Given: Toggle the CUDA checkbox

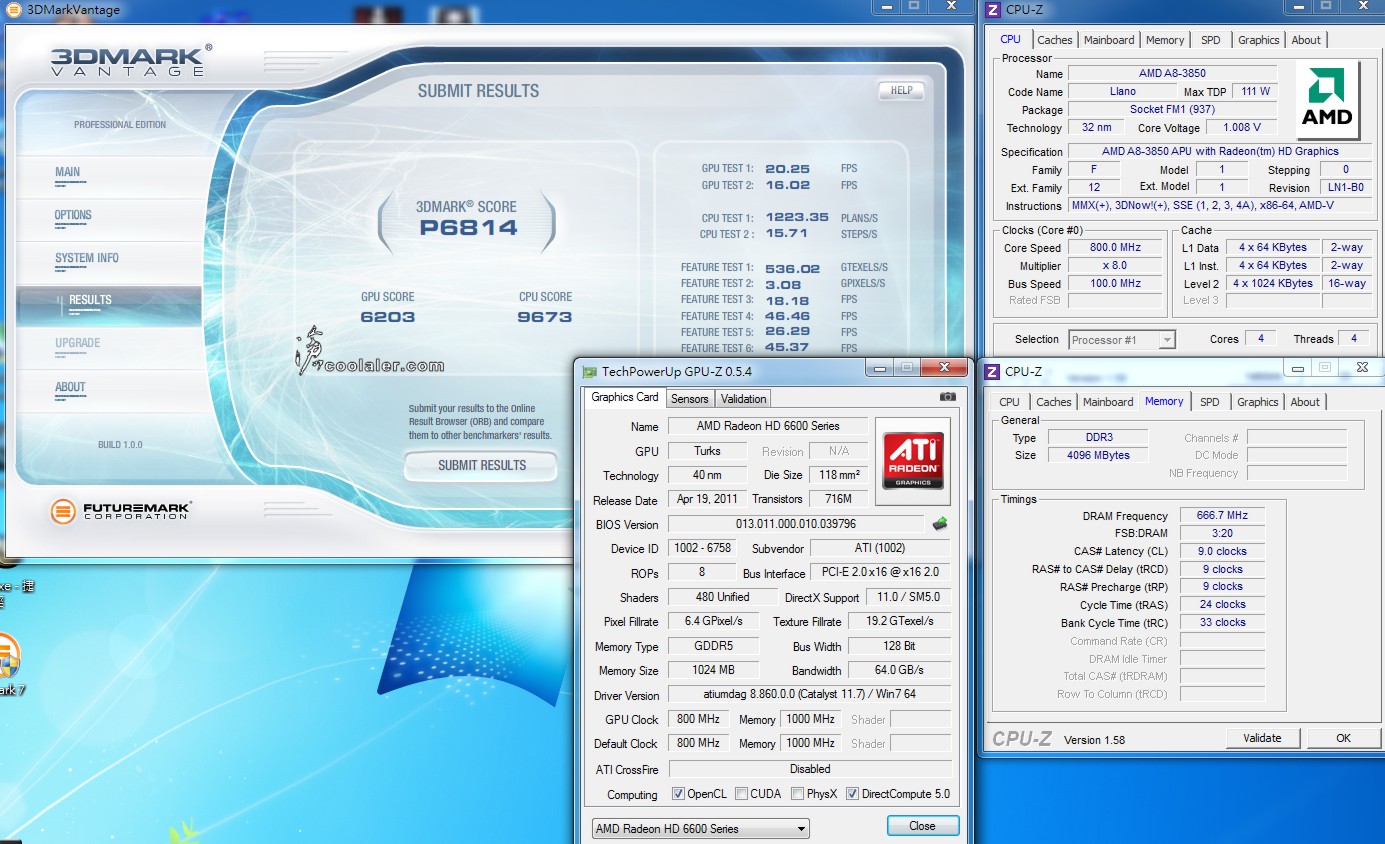Looking at the screenshot, I should (x=741, y=794).
